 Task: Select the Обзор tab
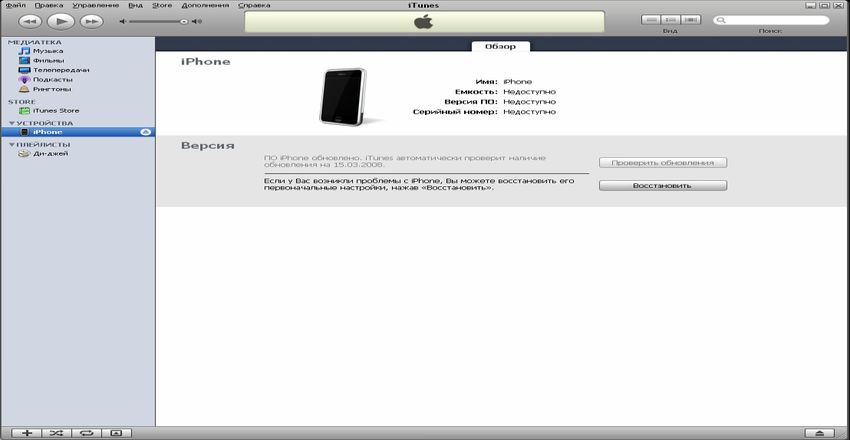click(500, 47)
